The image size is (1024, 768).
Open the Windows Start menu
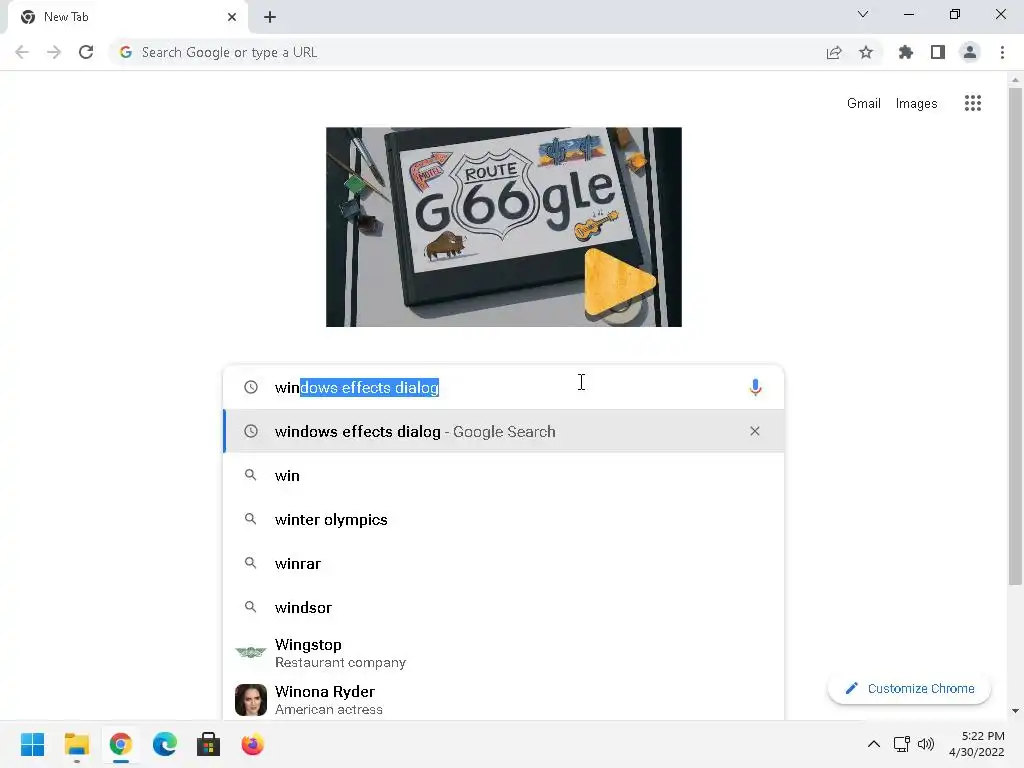tap(33, 744)
